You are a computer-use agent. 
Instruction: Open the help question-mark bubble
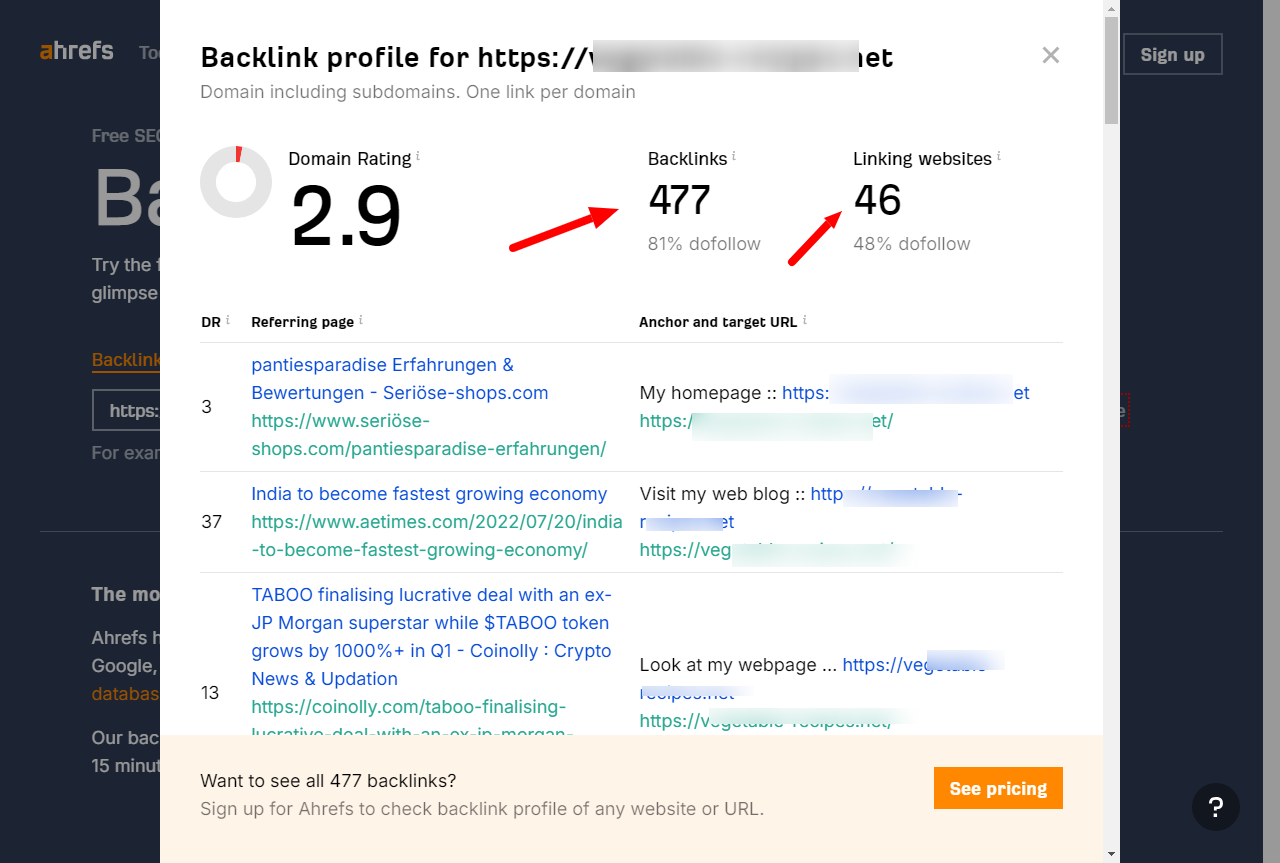(x=1216, y=807)
